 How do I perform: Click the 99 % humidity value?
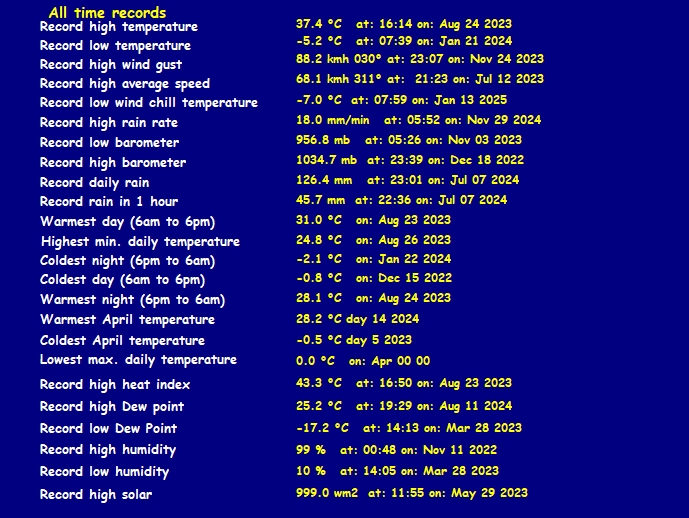pos(396,450)
